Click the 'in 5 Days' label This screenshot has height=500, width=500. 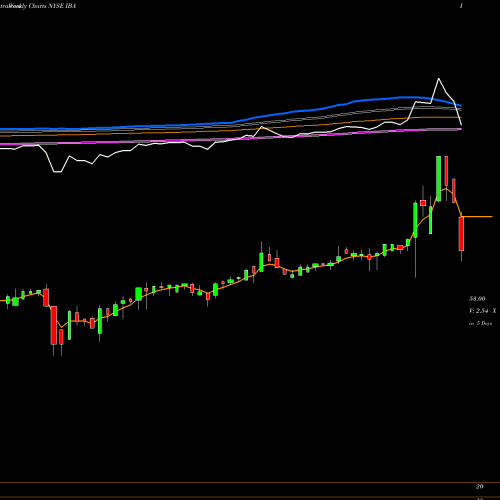point(480,323)
